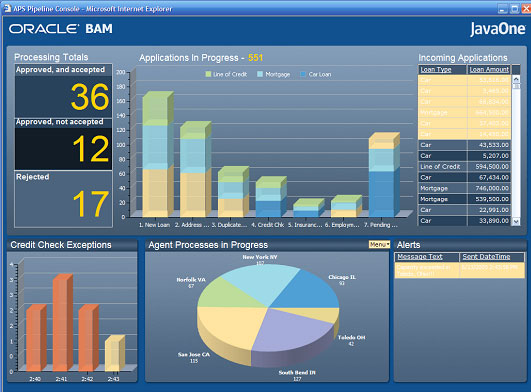This screenshot has height=392, width=531.
Task: Click the scrollbar thumb in Incoming Applications
Action: [516, 86]
